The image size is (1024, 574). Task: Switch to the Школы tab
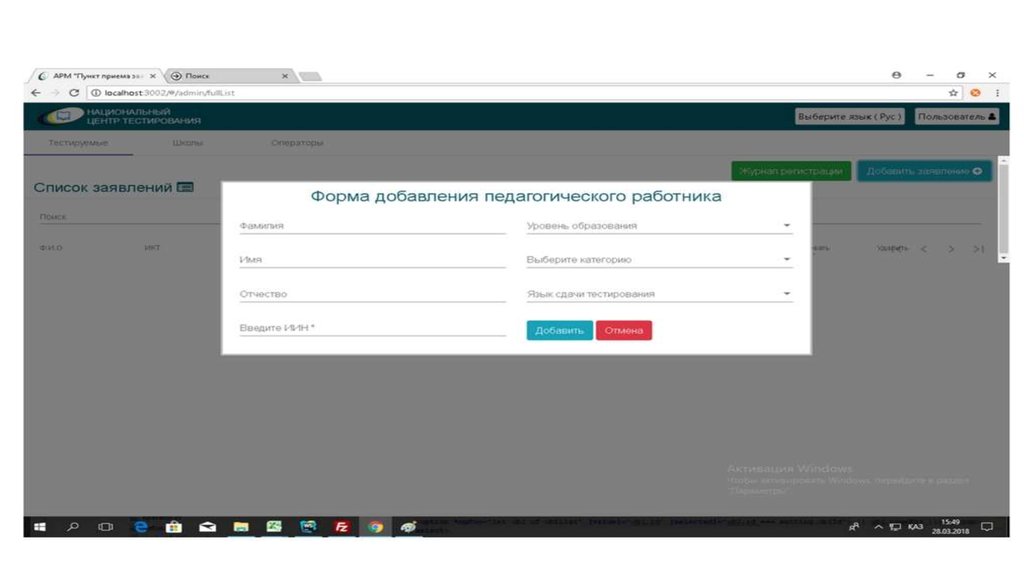click(x=187, y=143)
